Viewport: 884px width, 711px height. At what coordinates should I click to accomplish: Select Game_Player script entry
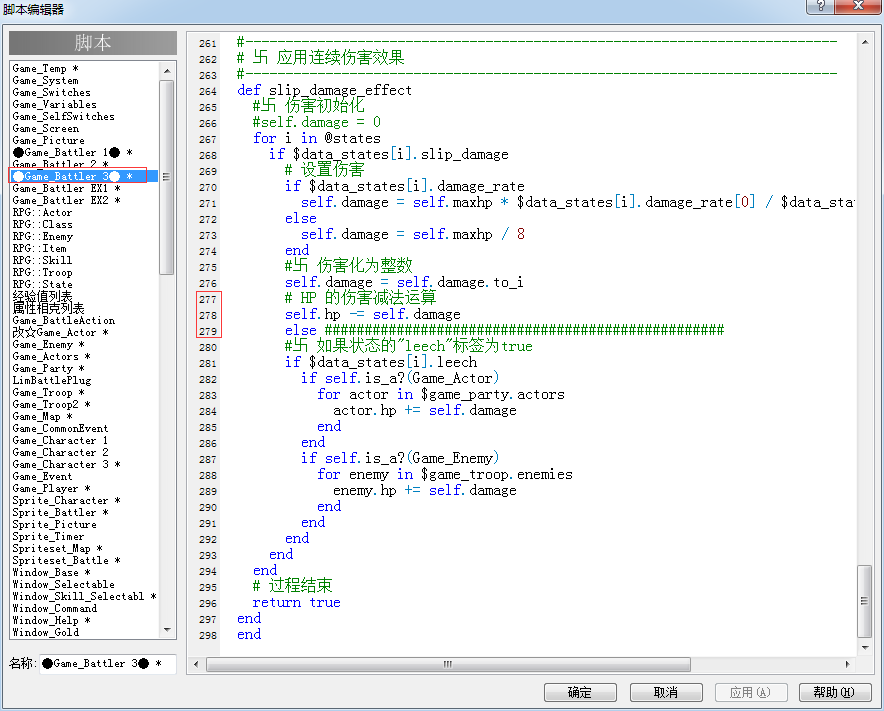point(51,488)
